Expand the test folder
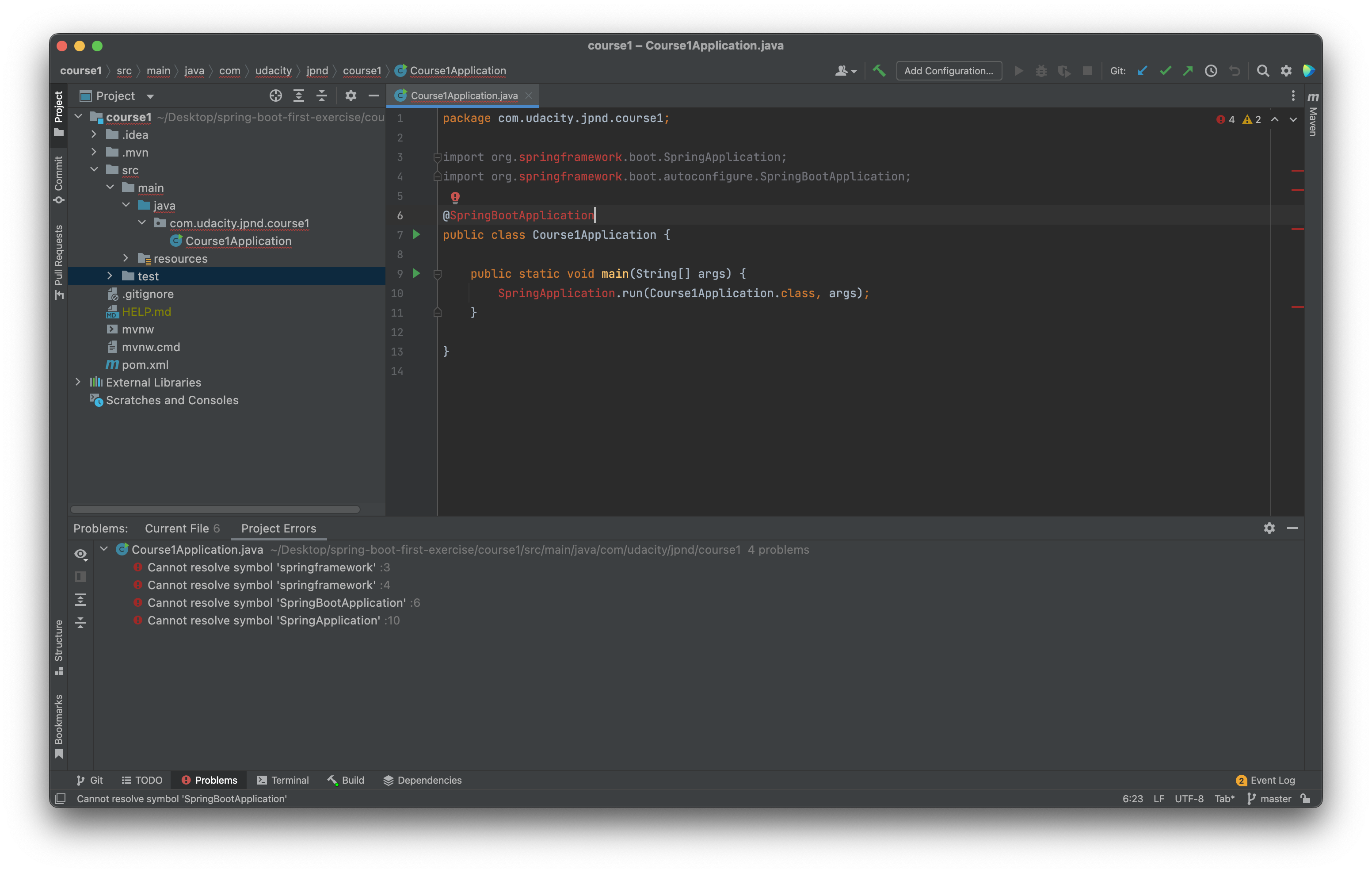The height and width of the screenshot is (873, 1372). [x=110, y=276]
